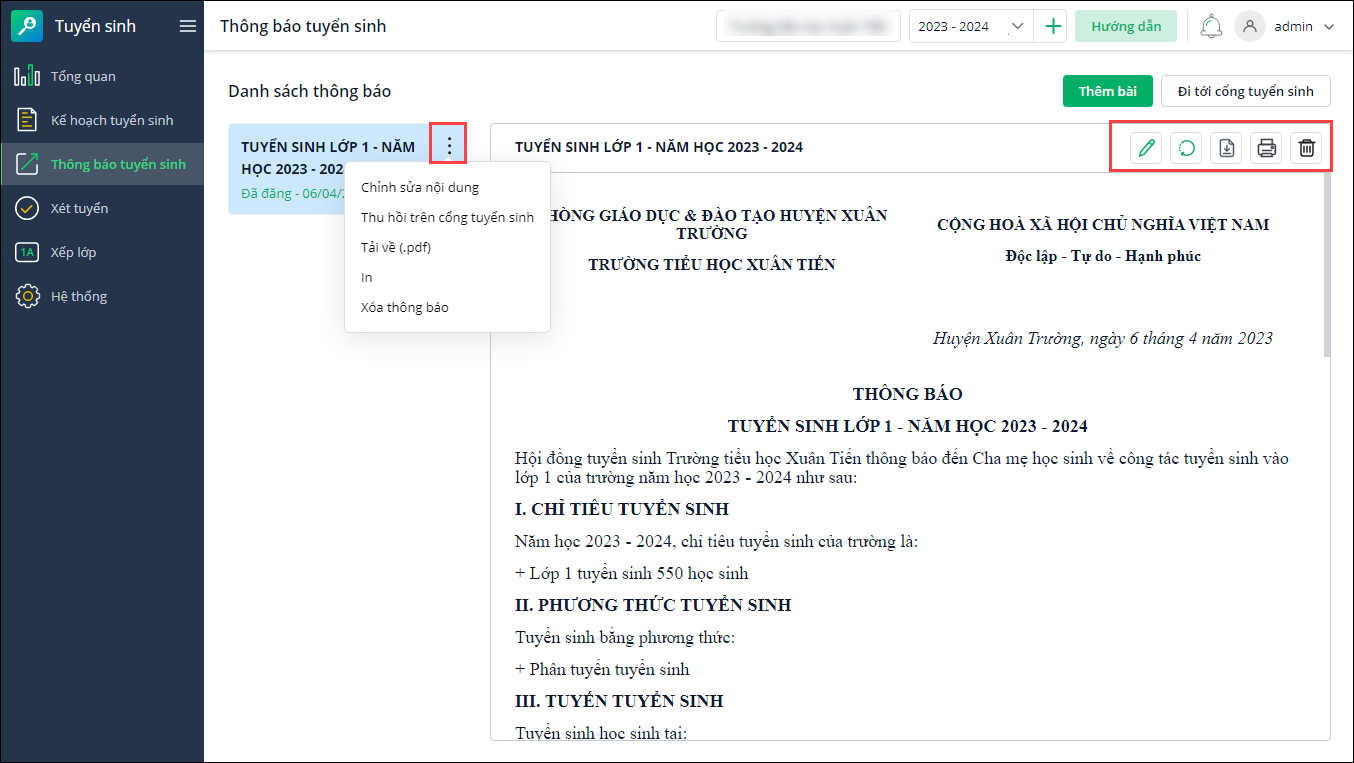This screenshot has height=763, width=1354.
Task: Choose Xóa thông báo from menu
Action: click(447, 307)
